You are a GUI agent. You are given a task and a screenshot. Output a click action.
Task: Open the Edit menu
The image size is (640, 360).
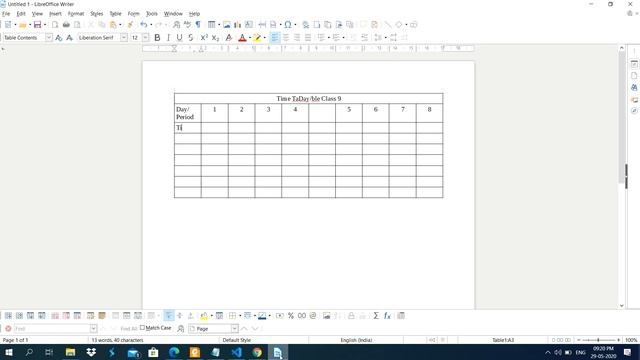tap(21, 14)
